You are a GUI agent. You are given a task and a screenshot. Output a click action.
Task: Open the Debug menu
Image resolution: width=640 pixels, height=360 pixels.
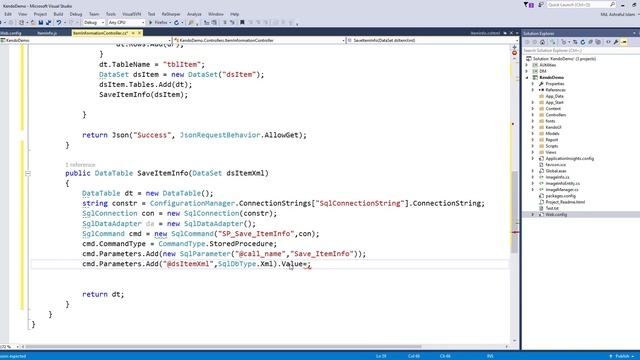click(x=76, y=14)
